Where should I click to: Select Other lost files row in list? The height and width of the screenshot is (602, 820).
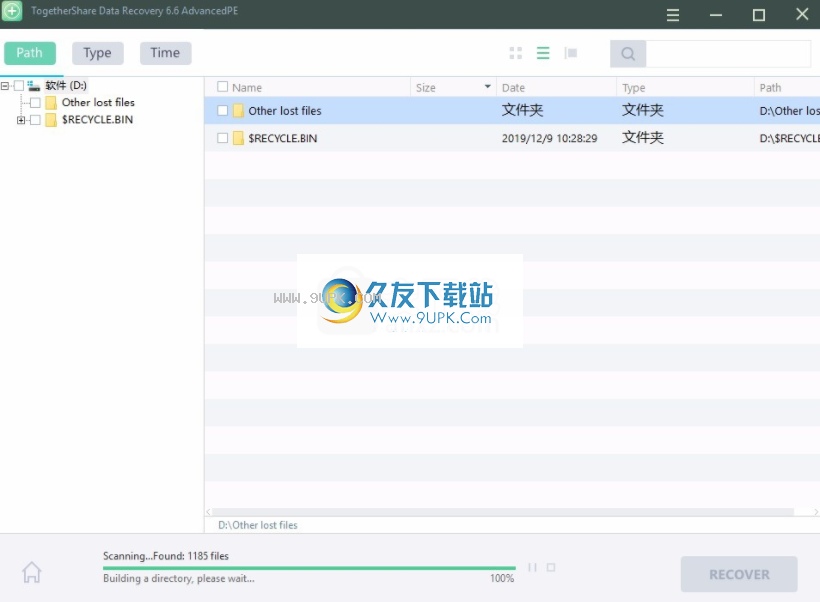tap(512, 110)
